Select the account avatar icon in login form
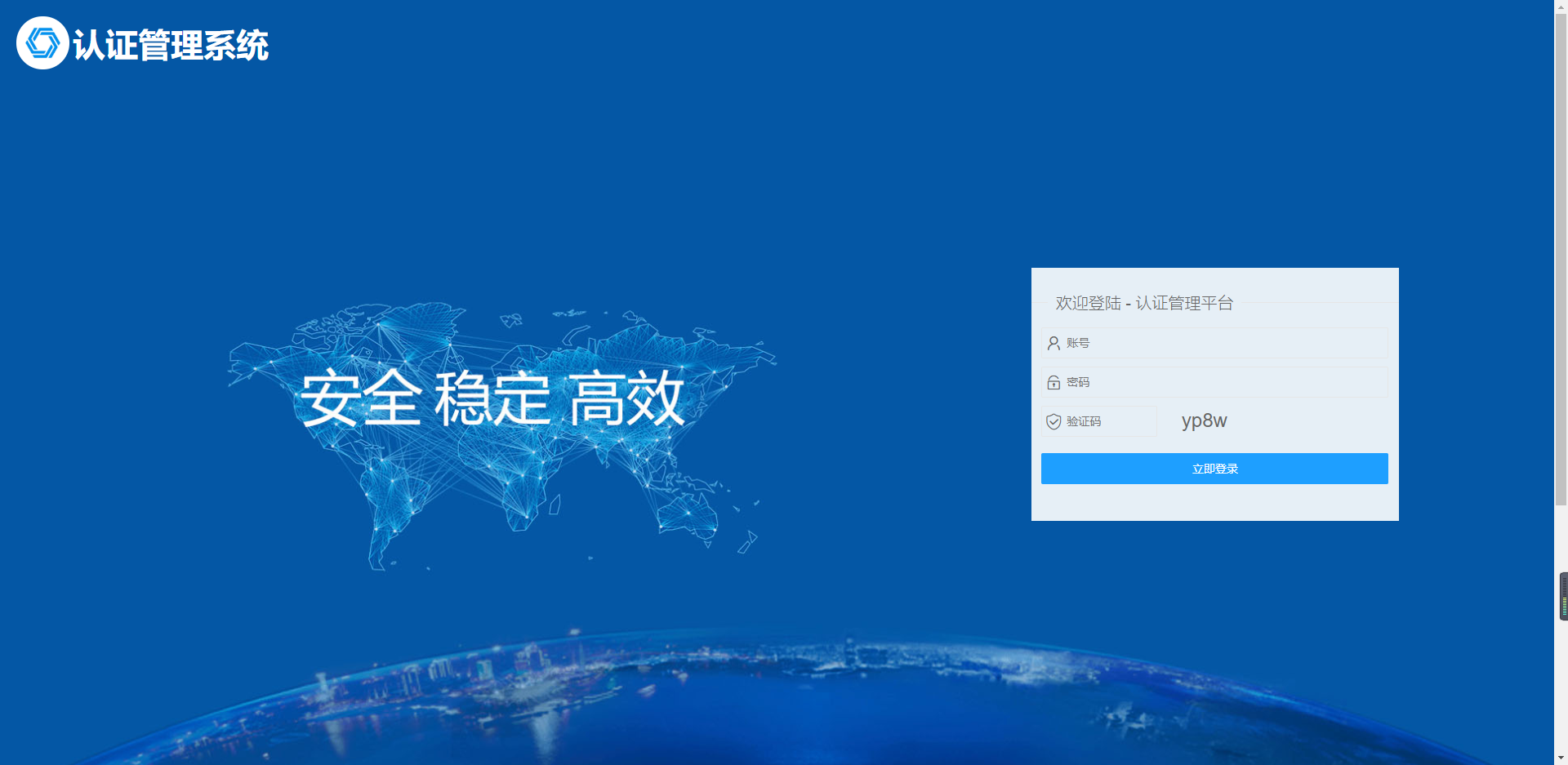The image size is (1568, 765). [1053, 342]
